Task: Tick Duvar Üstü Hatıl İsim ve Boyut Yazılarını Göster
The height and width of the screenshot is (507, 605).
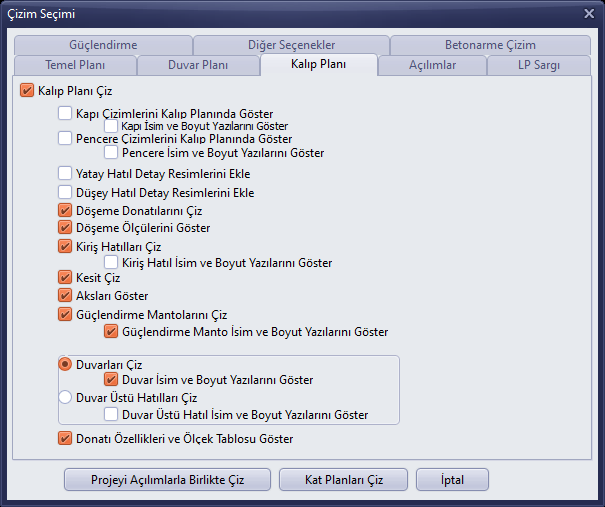Action: click(111, 414)
